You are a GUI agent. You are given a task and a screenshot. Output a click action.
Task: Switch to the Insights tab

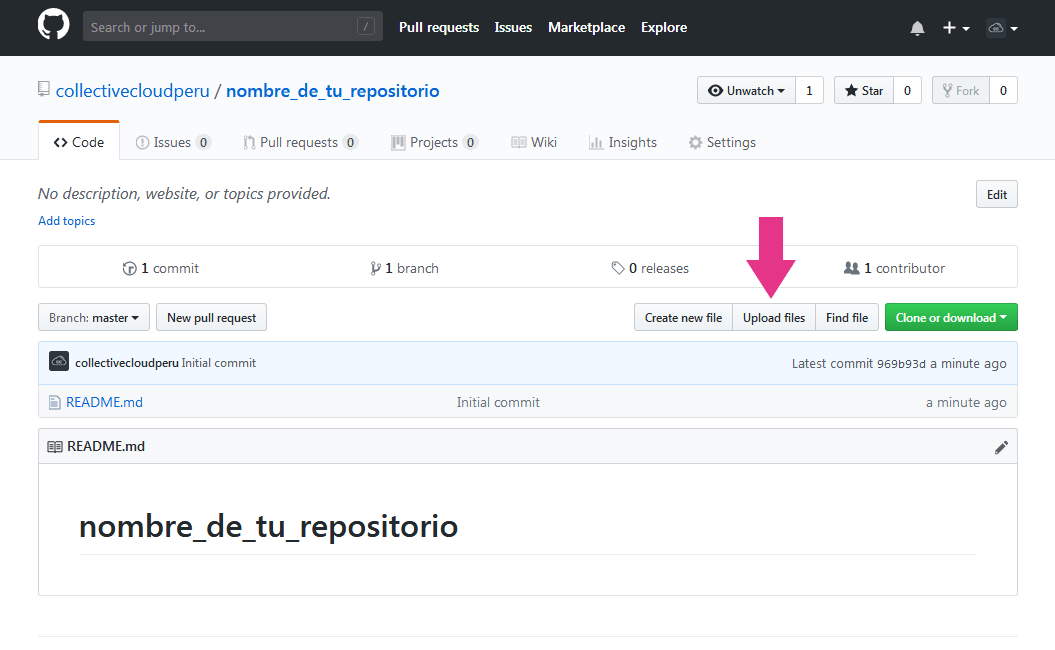623,142
